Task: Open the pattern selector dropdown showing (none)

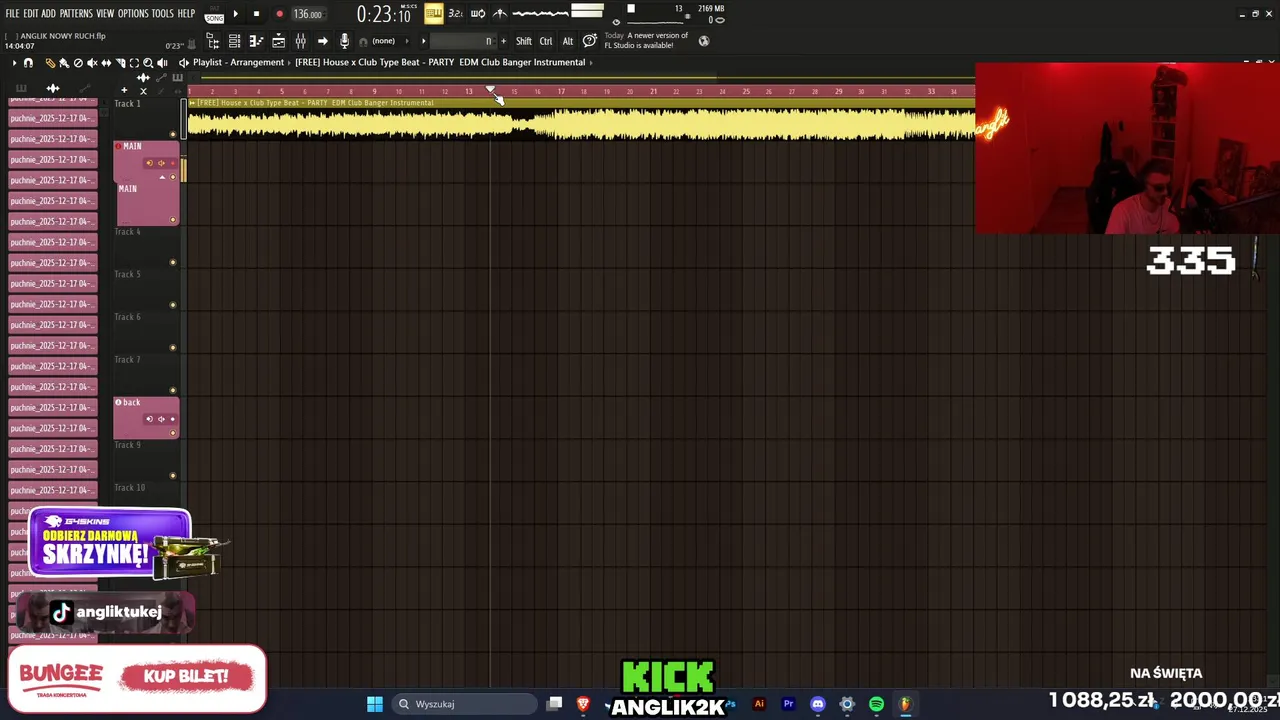Action: 384,41
